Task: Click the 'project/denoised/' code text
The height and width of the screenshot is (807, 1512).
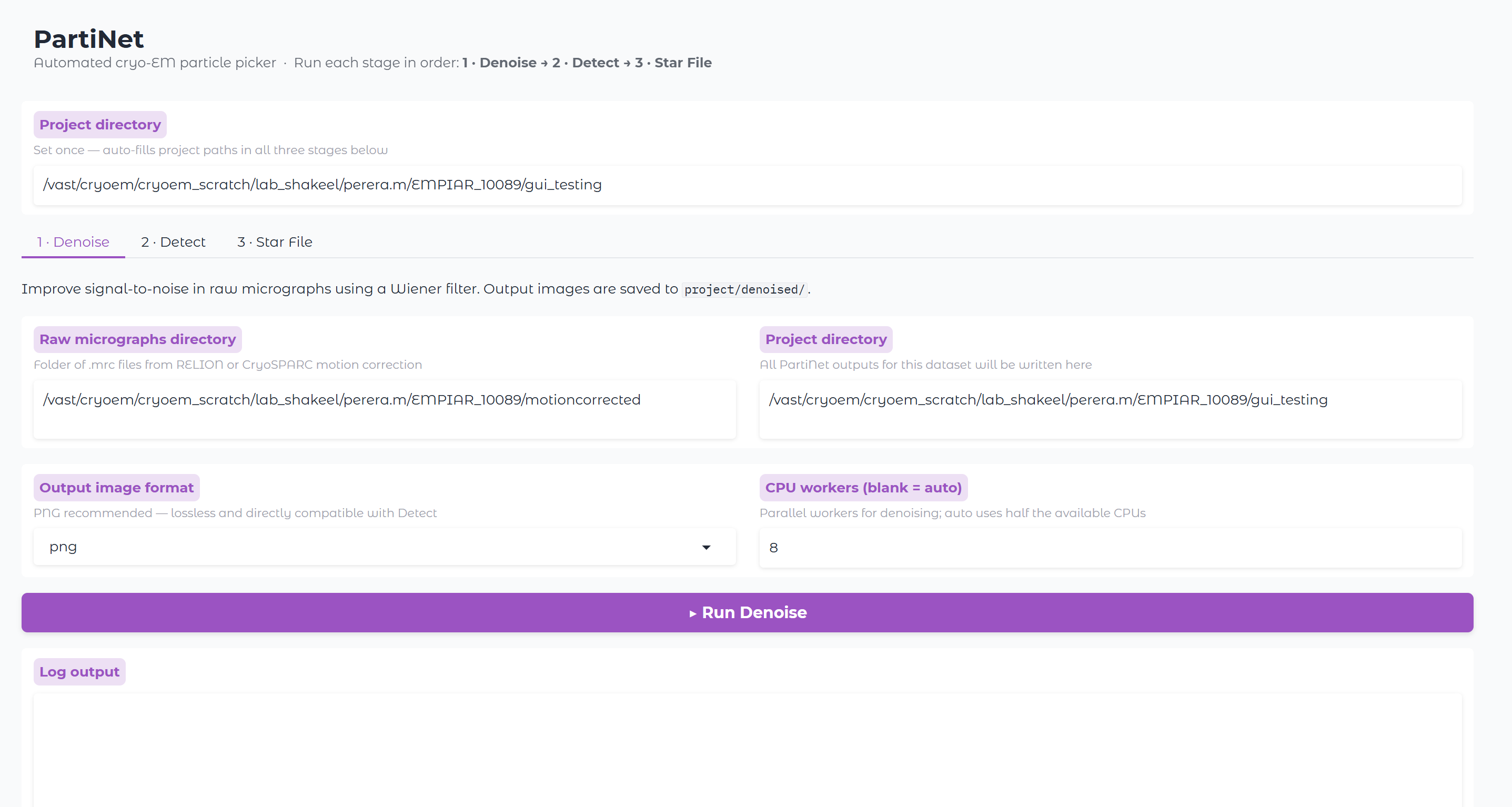Action: [x=744, y=289]
